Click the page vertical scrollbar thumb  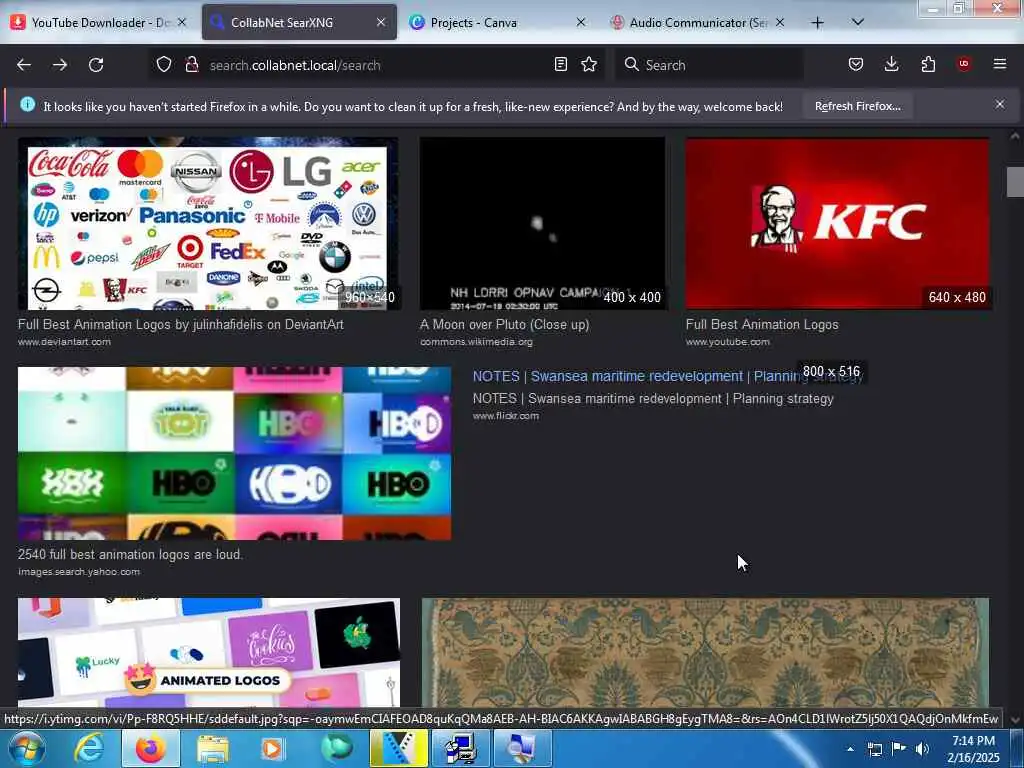[1014, 182]
